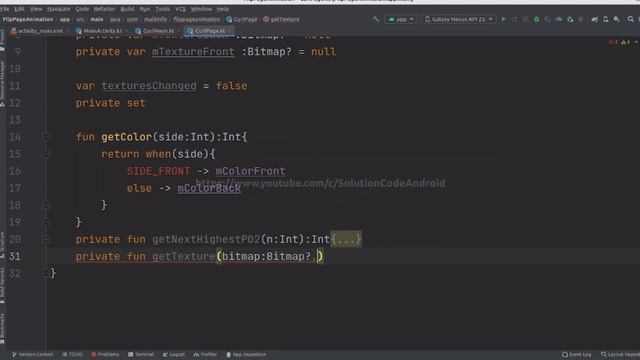Click fold end marker on line 32
The width and height of the screenshot is (640, 360).
click(x=46, y=273)
